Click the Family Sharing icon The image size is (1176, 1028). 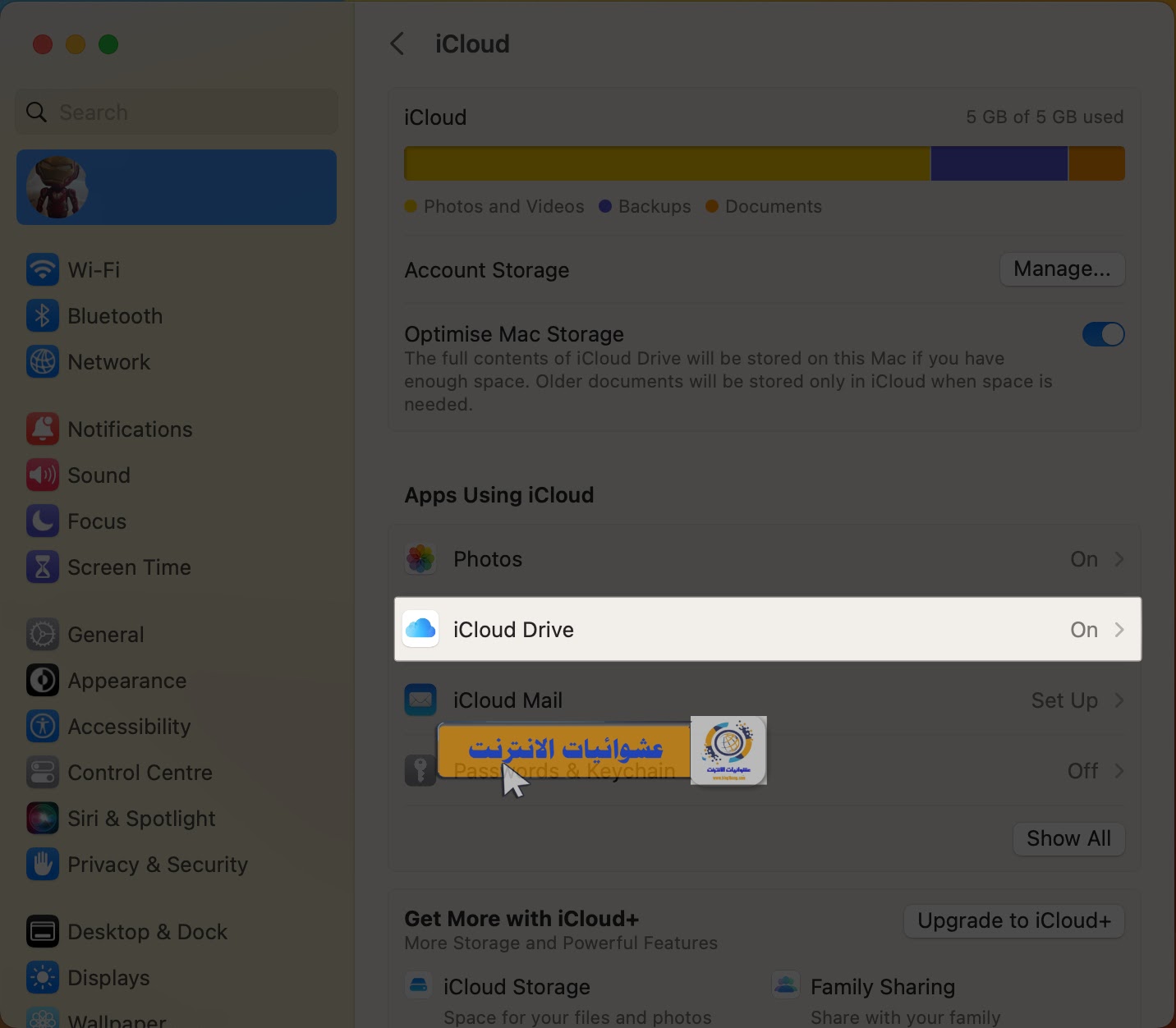(786, 984)
